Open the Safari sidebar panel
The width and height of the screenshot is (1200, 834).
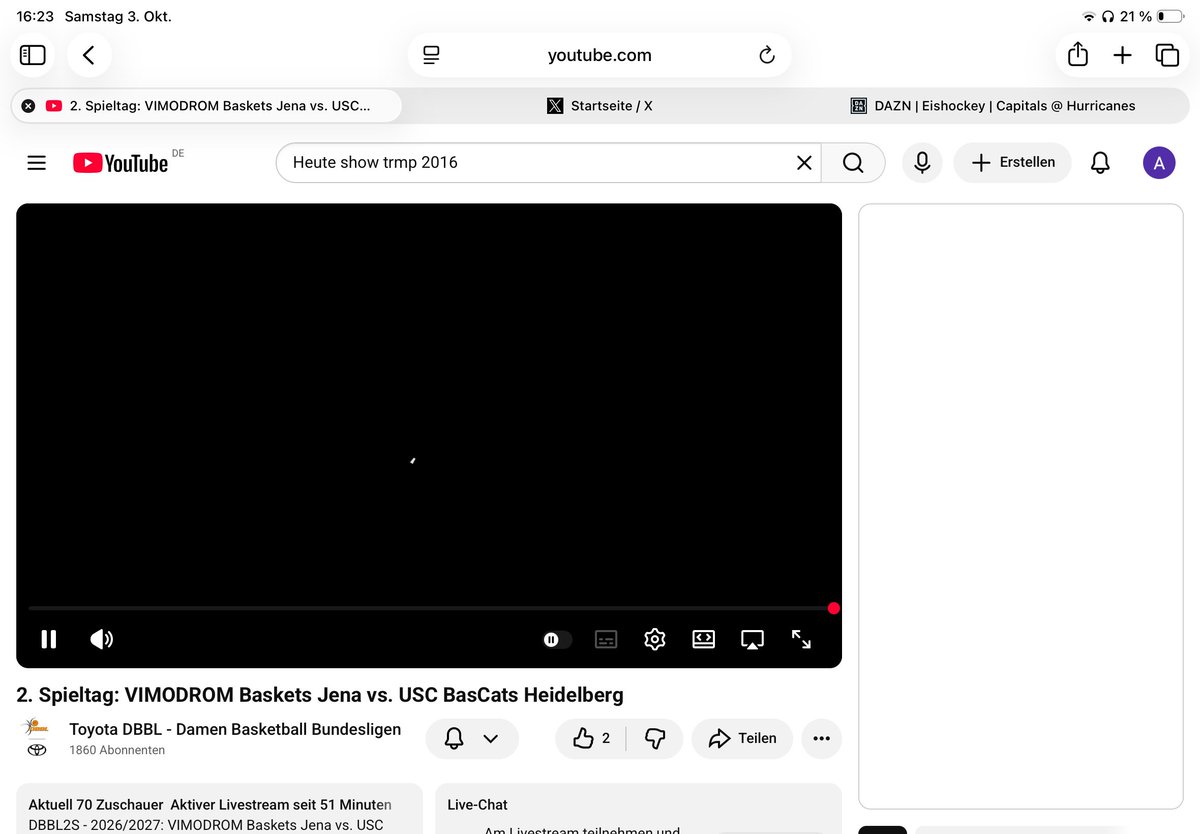coord(33,55)
